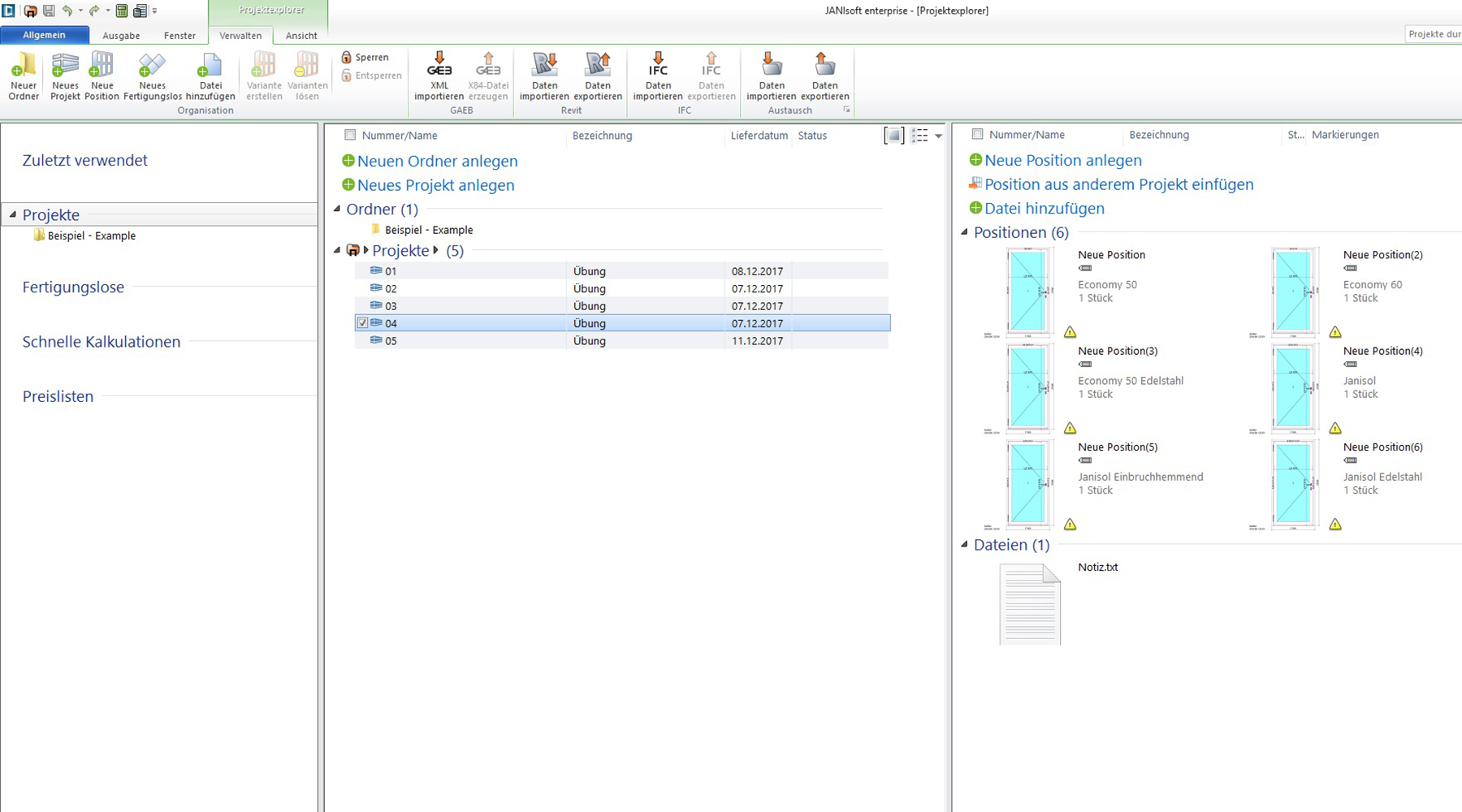Click the project explorer icon in quick access toolbar
1462x812 pixels.
point(30,11)
